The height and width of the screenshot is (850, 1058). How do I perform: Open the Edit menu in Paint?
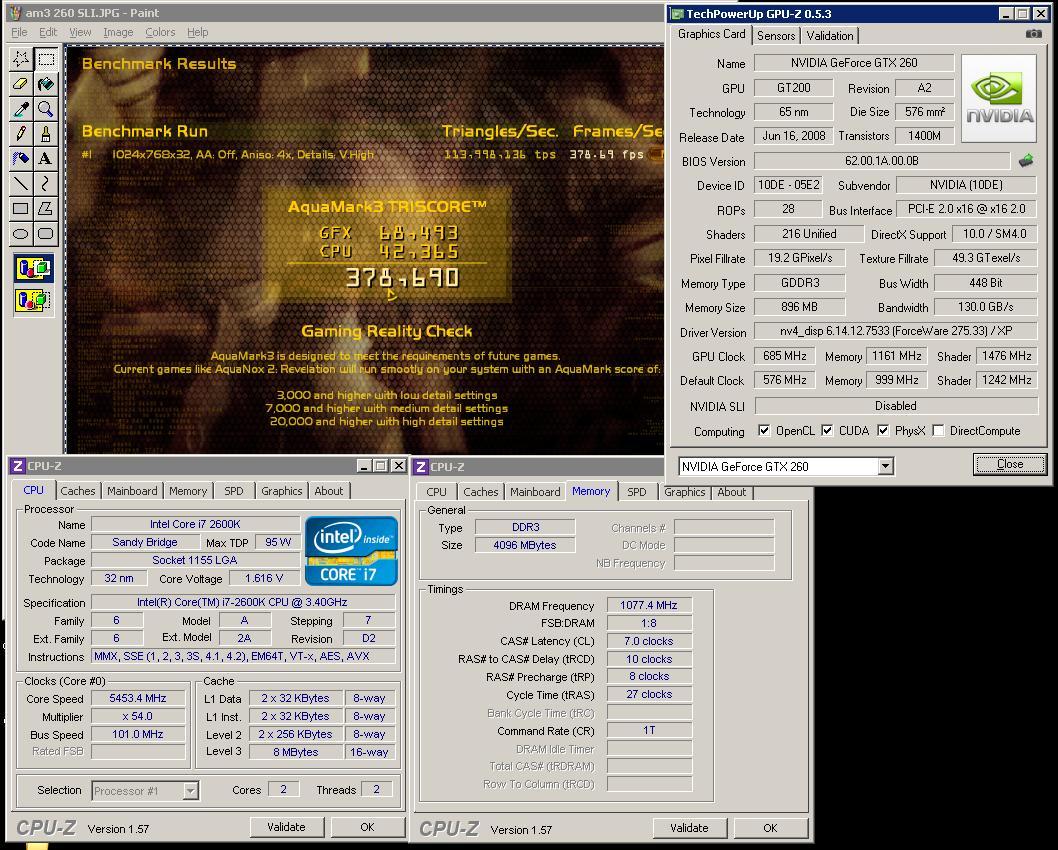coord(48,32)
